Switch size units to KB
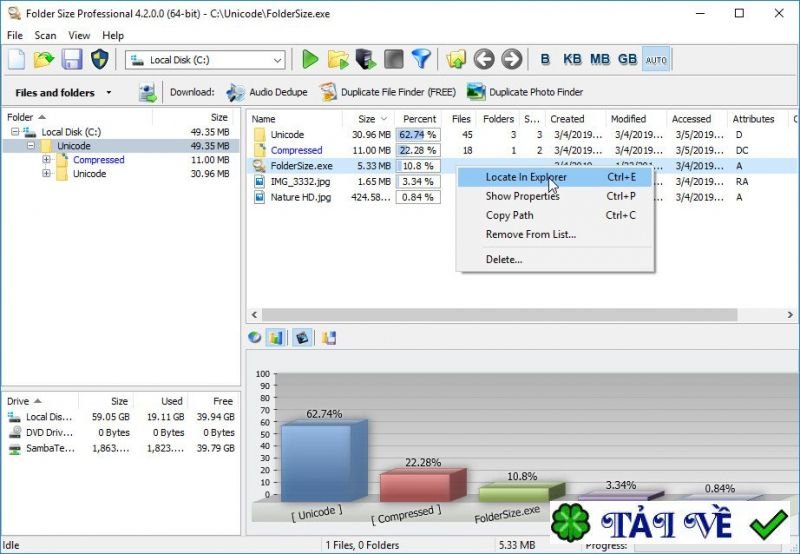800x554 pixels. 572,60
